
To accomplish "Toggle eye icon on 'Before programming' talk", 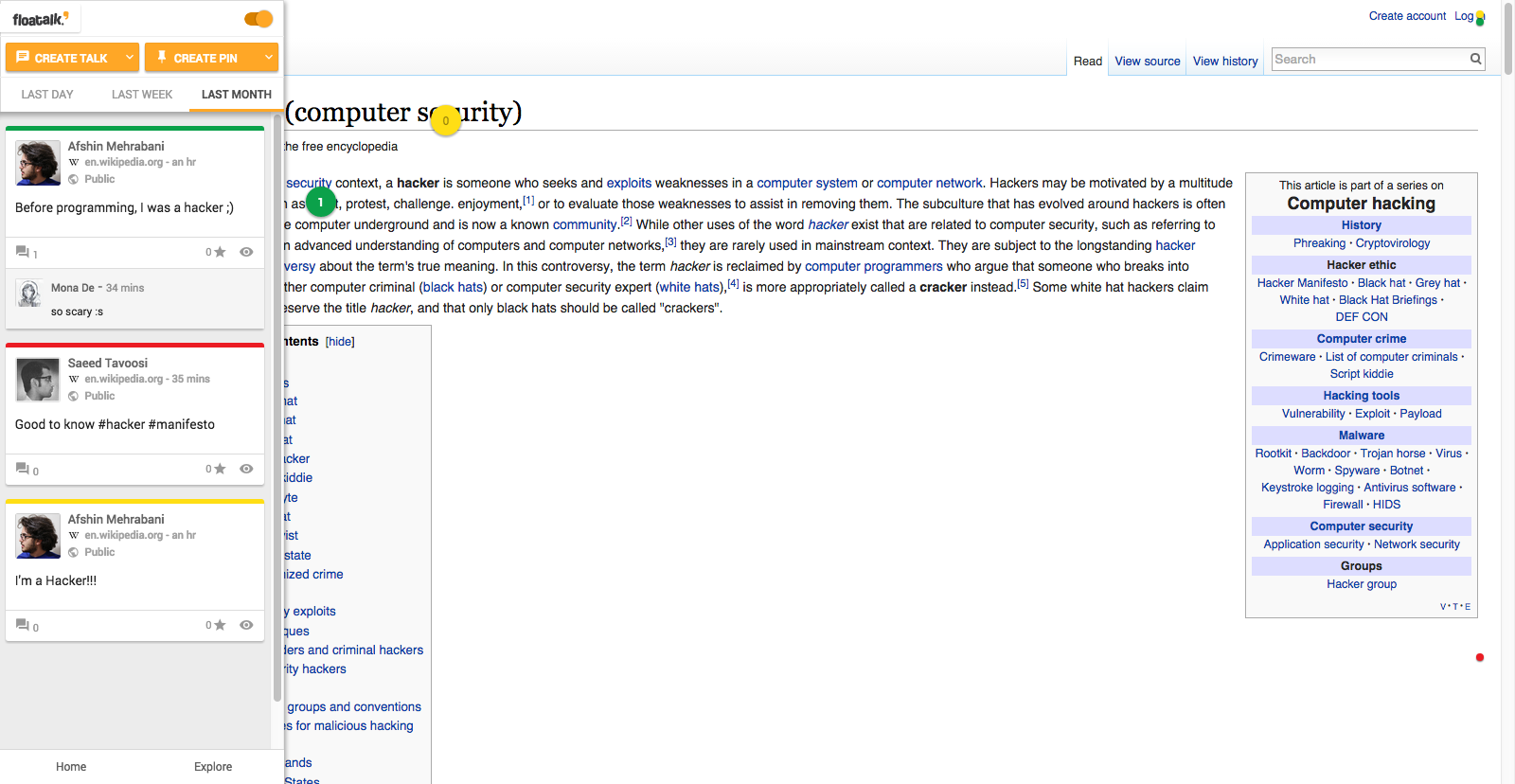I will coord(246,252).
